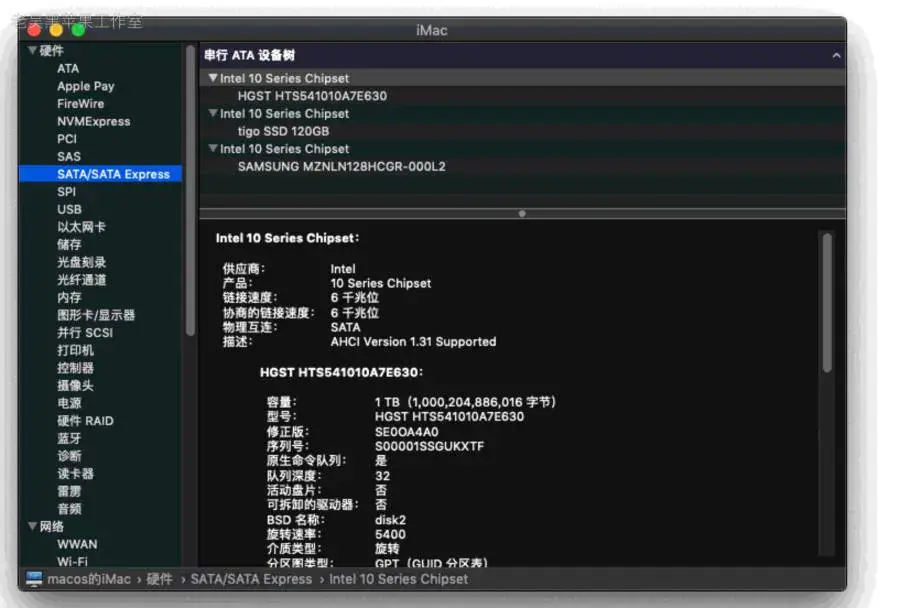Click the BSD name value disk2

point(390,520)
